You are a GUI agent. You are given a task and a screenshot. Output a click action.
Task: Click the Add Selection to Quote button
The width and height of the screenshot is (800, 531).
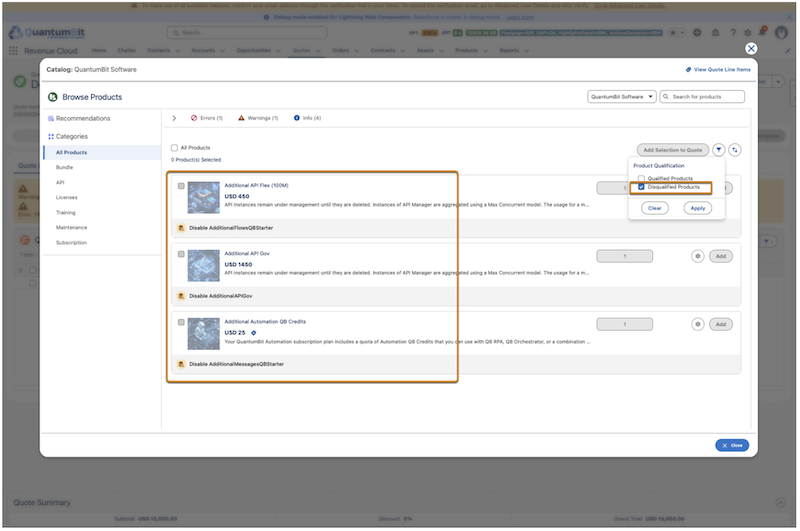[672, 150]
